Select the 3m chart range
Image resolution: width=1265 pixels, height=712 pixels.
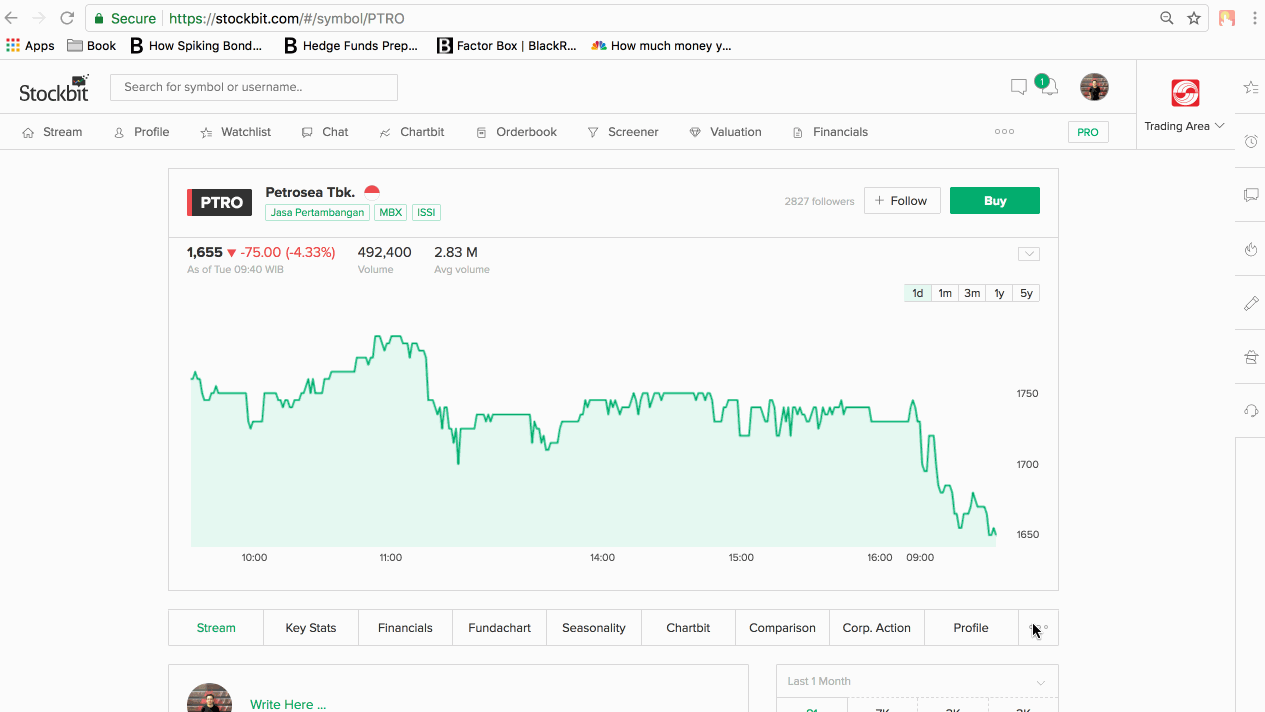coord(972,293)
